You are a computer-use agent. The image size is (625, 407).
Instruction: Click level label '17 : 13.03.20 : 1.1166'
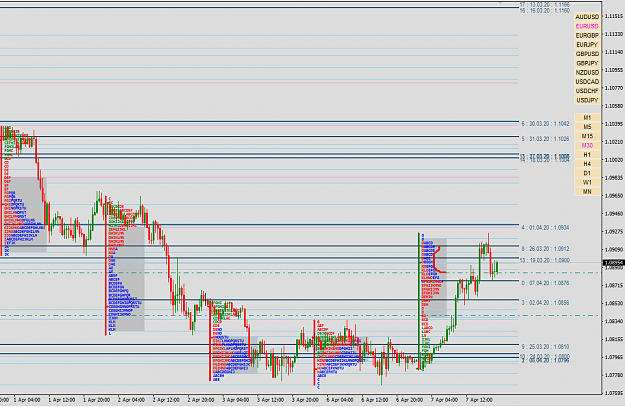click(x=544, y=5)
